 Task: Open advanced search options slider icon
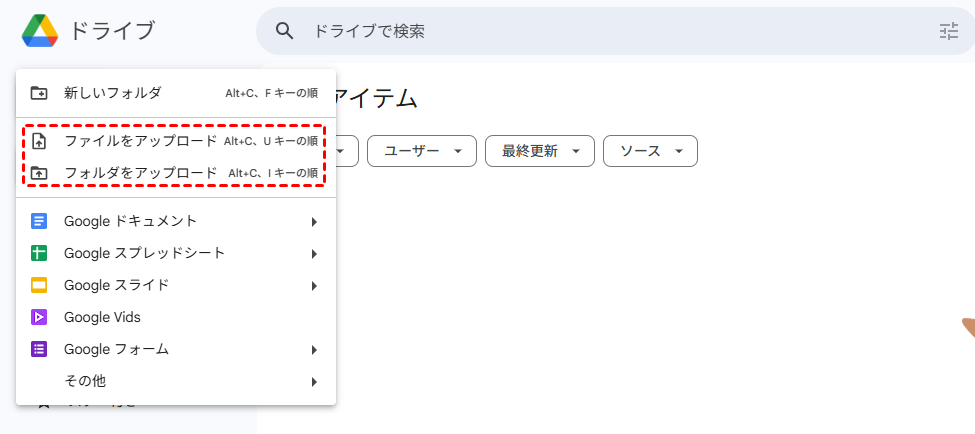point(949,30)
